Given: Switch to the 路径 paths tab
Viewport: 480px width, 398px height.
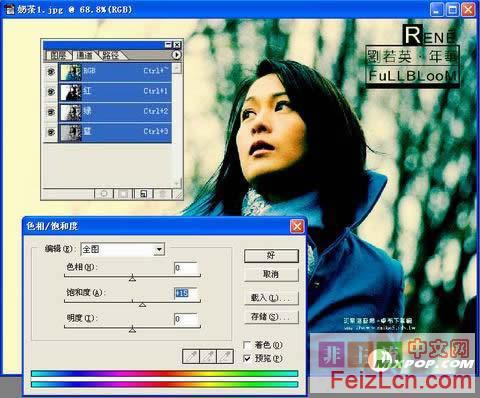Looking at the screenshot, I should click(x=110, y=56).
